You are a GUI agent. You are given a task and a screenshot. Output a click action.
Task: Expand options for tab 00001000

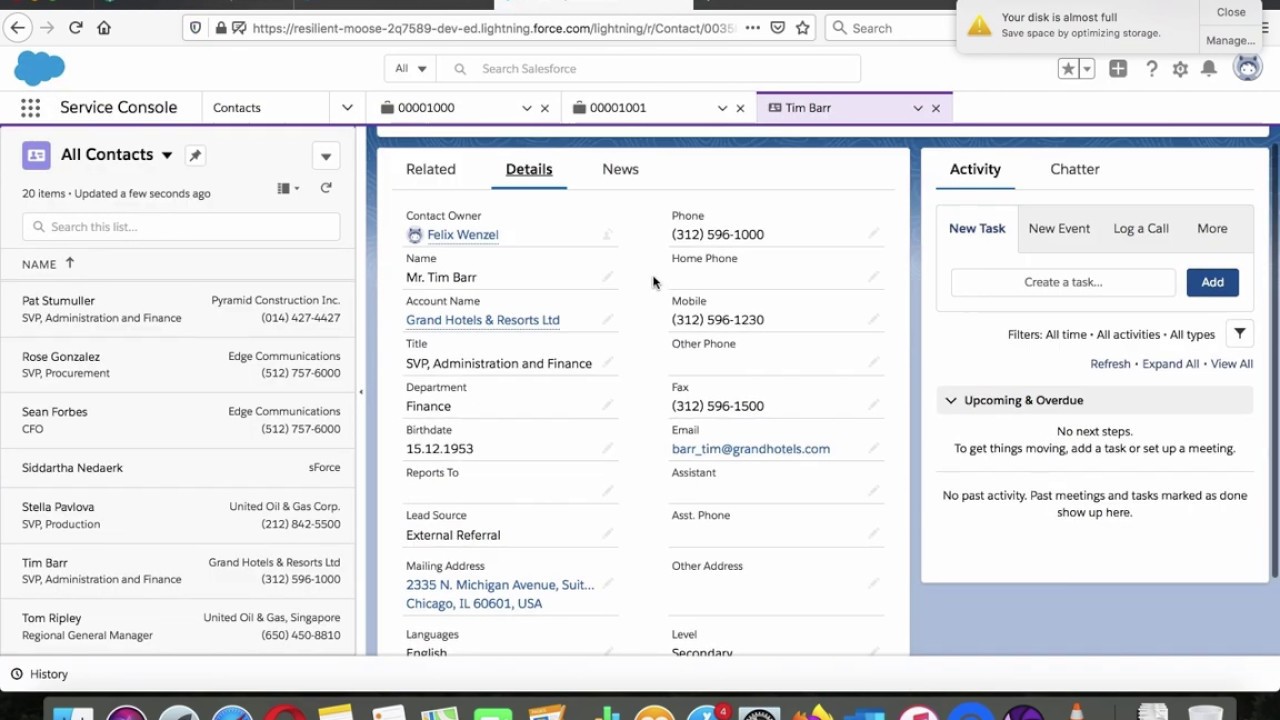click(x=526, y=108)
